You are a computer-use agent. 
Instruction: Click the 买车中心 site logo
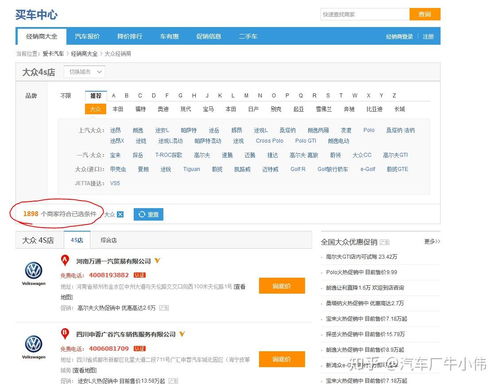click(36, 15)
